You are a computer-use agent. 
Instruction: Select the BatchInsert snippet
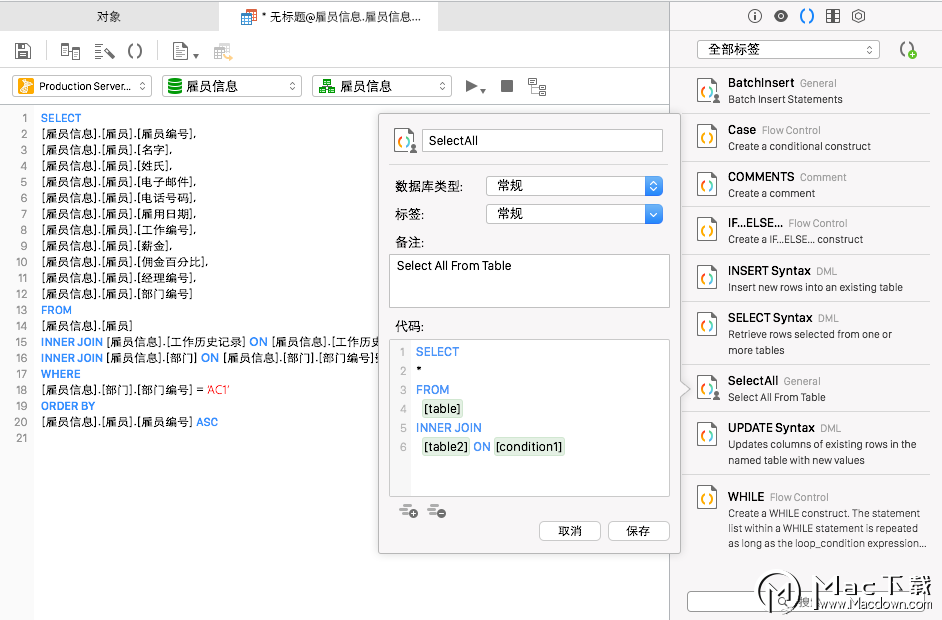(x=805, y=91)
